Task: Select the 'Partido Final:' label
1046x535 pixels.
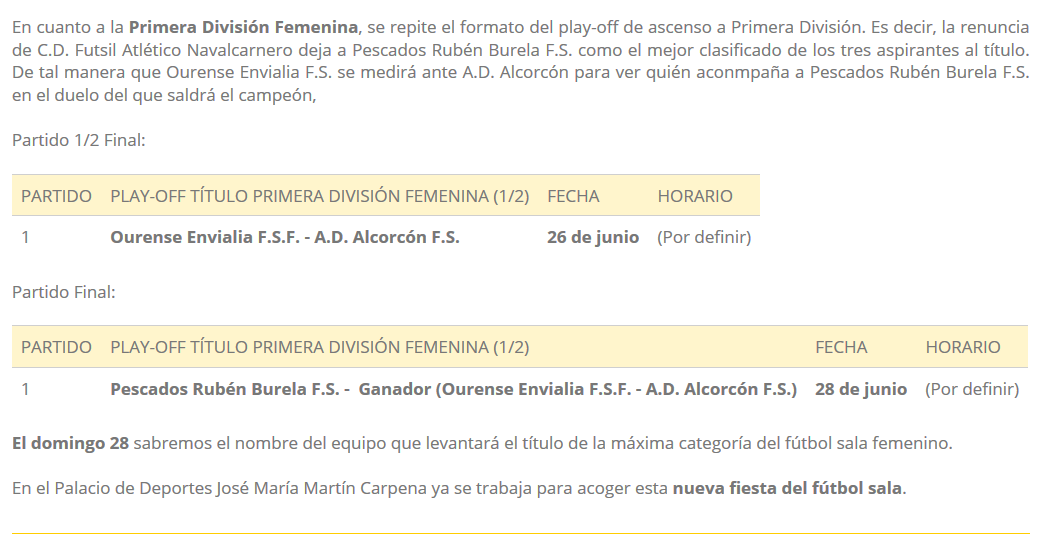Action: click(x=63, y=292)
